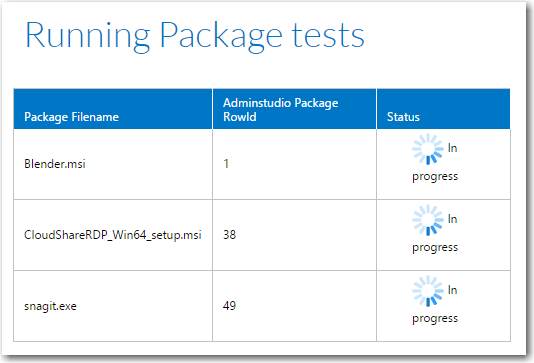Image resolution: width=534 pixels, height=363 pixels.
Task: Select the Blender.msi package filename
Action: coord(54,164)
